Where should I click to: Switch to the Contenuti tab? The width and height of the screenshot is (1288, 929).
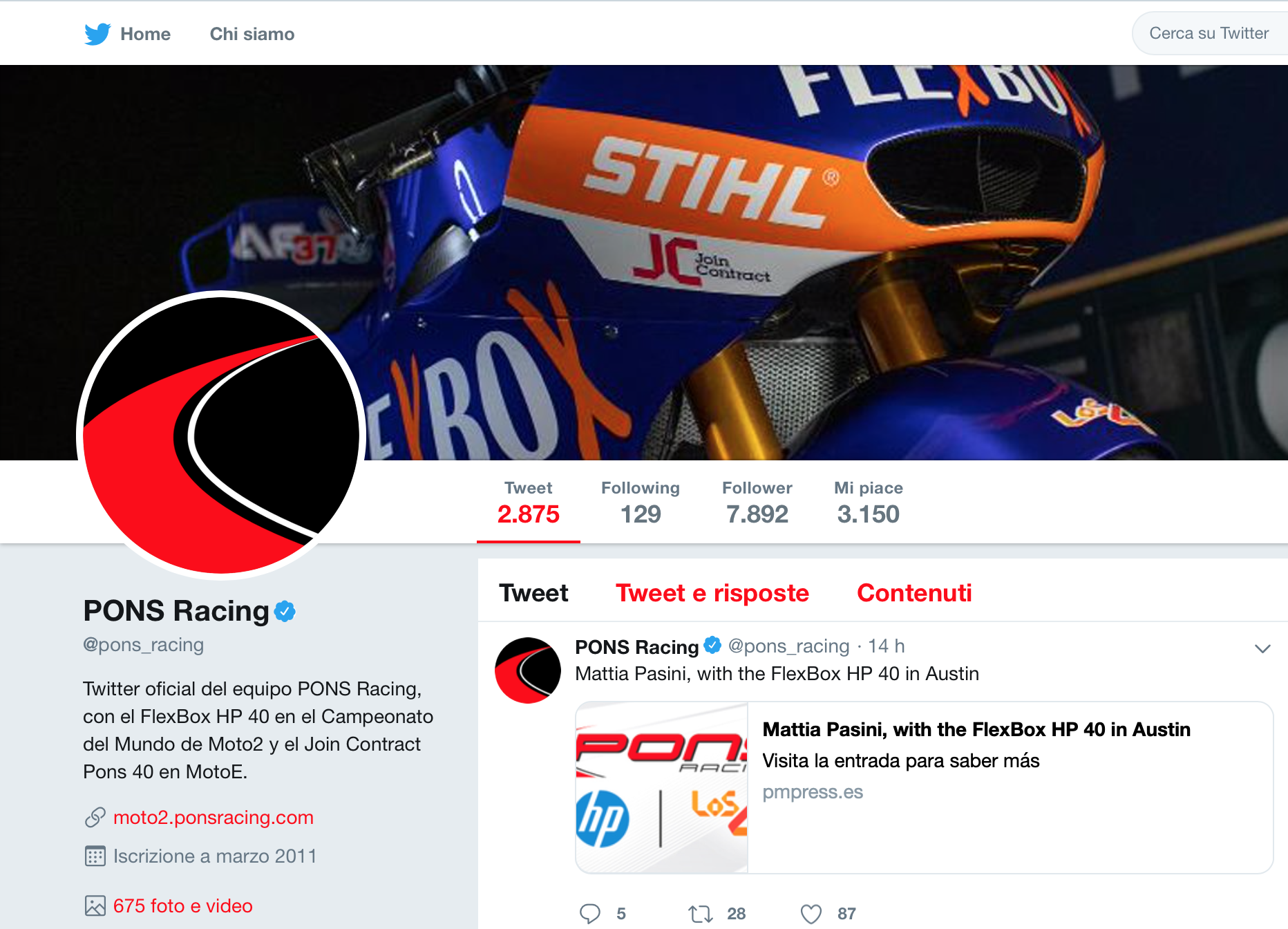tap(913, 593)
